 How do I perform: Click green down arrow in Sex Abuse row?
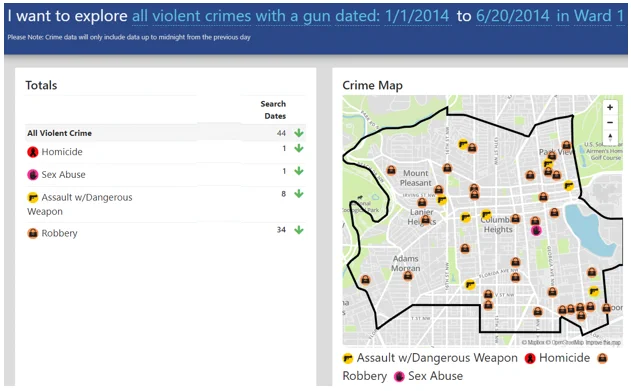(299, 171)
